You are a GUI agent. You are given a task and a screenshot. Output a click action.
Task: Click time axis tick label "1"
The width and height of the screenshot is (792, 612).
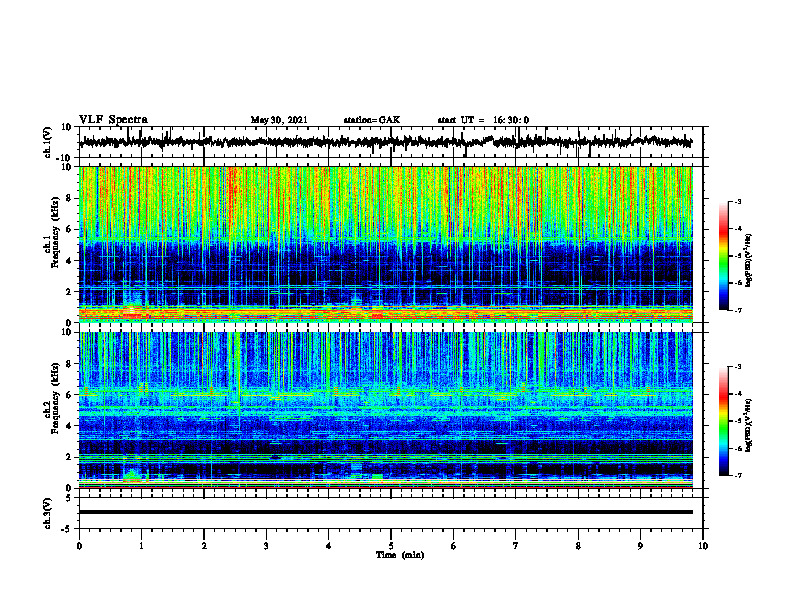(141, 546)
